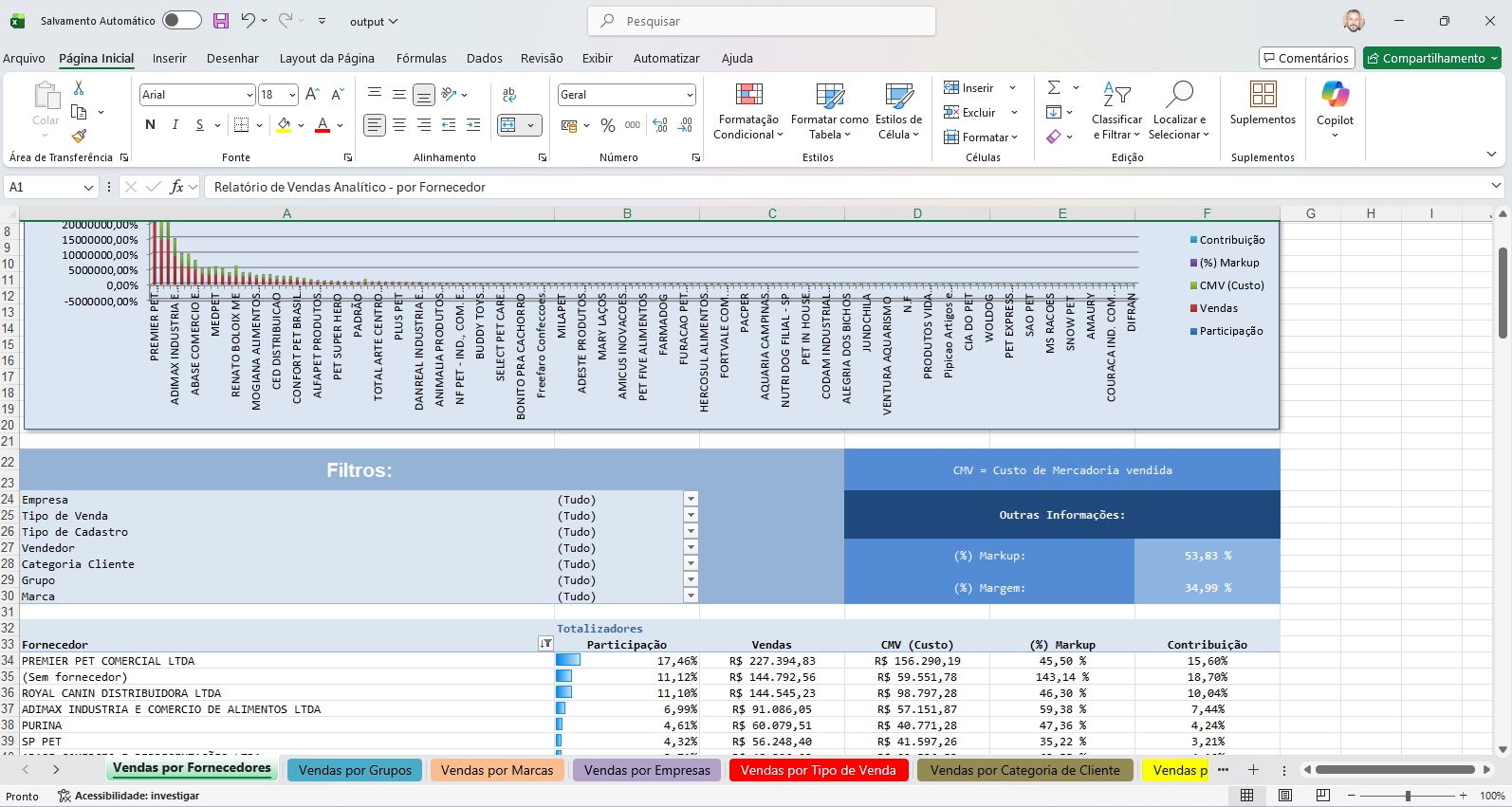Screen dimensions: 1512x807
Task: Open the fill color swatch button
Action: pos(284,125)
